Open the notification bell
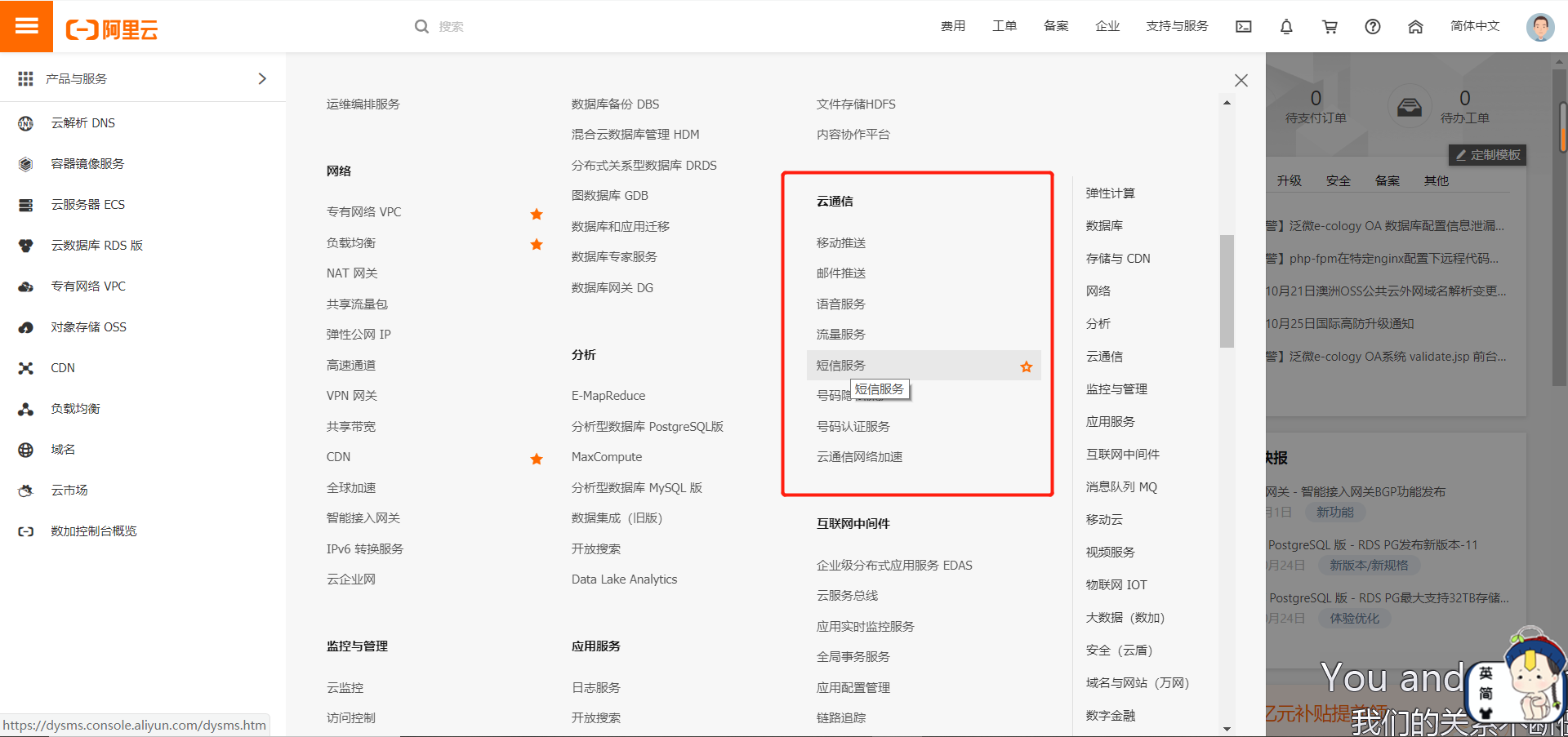The width and height of the screenshot is (1568, 737). [1286, 26]
